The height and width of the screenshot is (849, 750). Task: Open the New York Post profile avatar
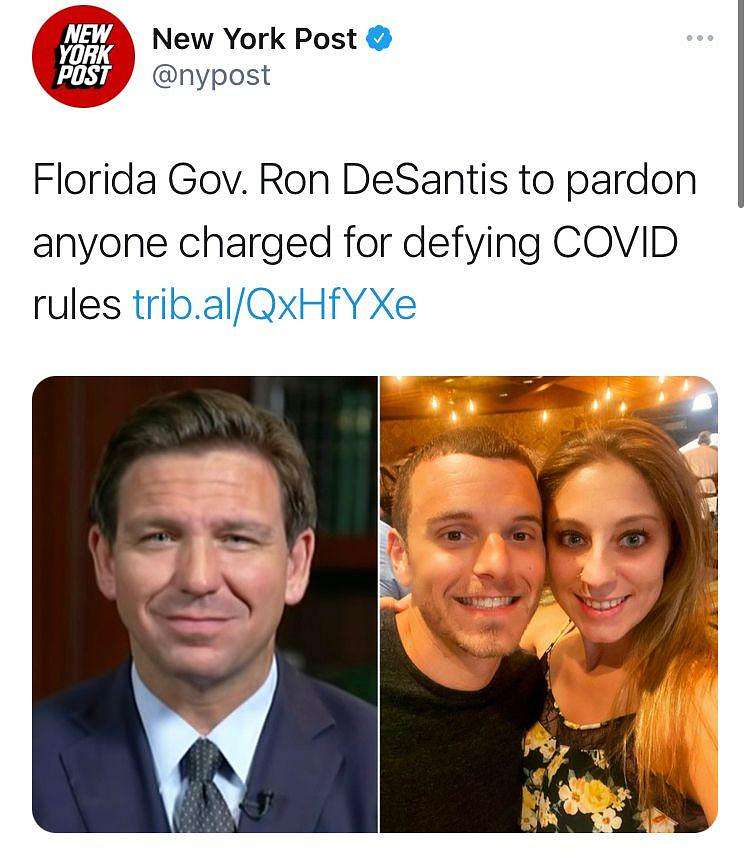pyautogui.click(x=83, y=56)
